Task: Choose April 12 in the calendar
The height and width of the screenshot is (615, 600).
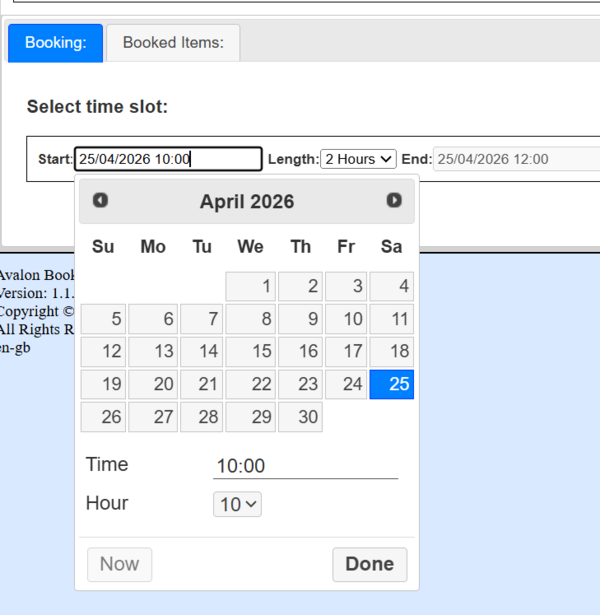Action: coord(103,352)
